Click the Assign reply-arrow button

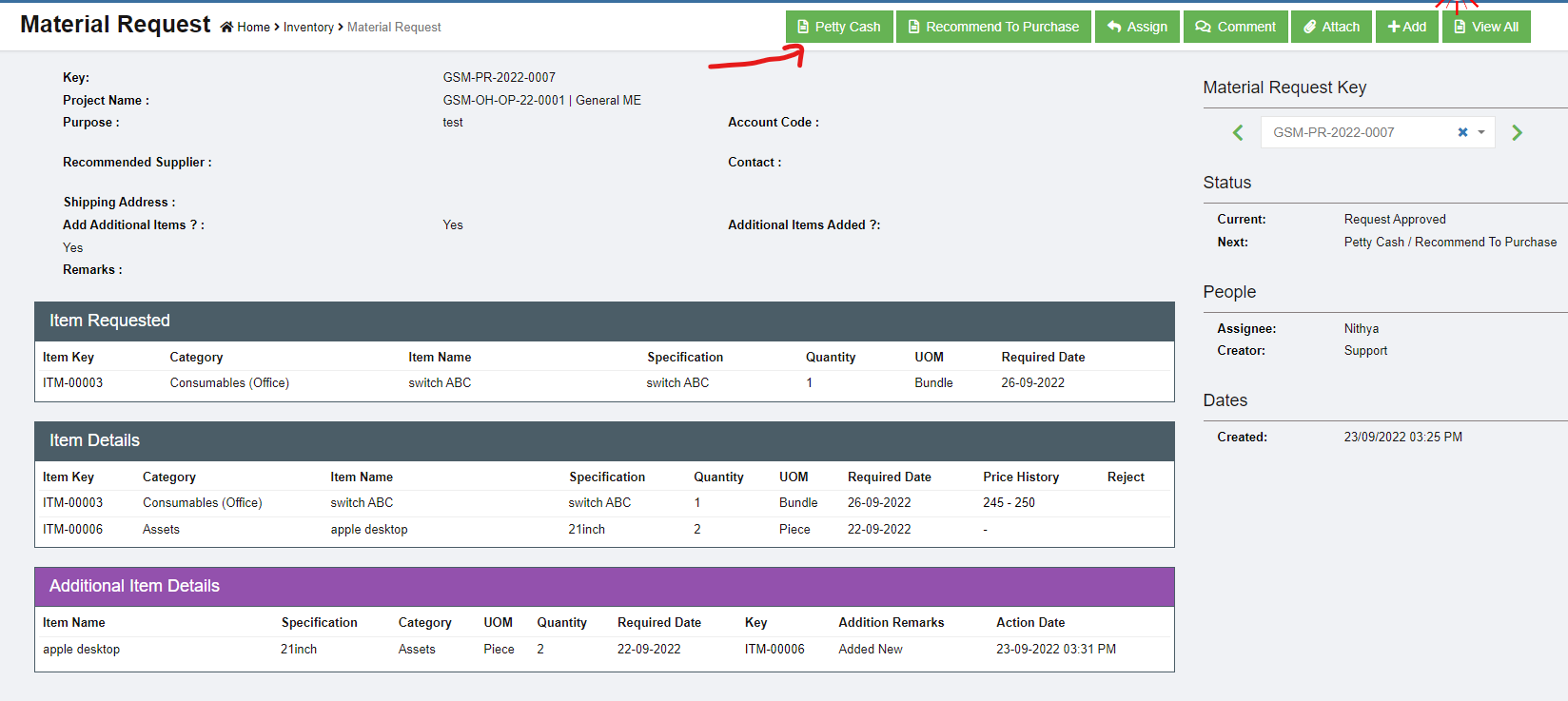1137,27
